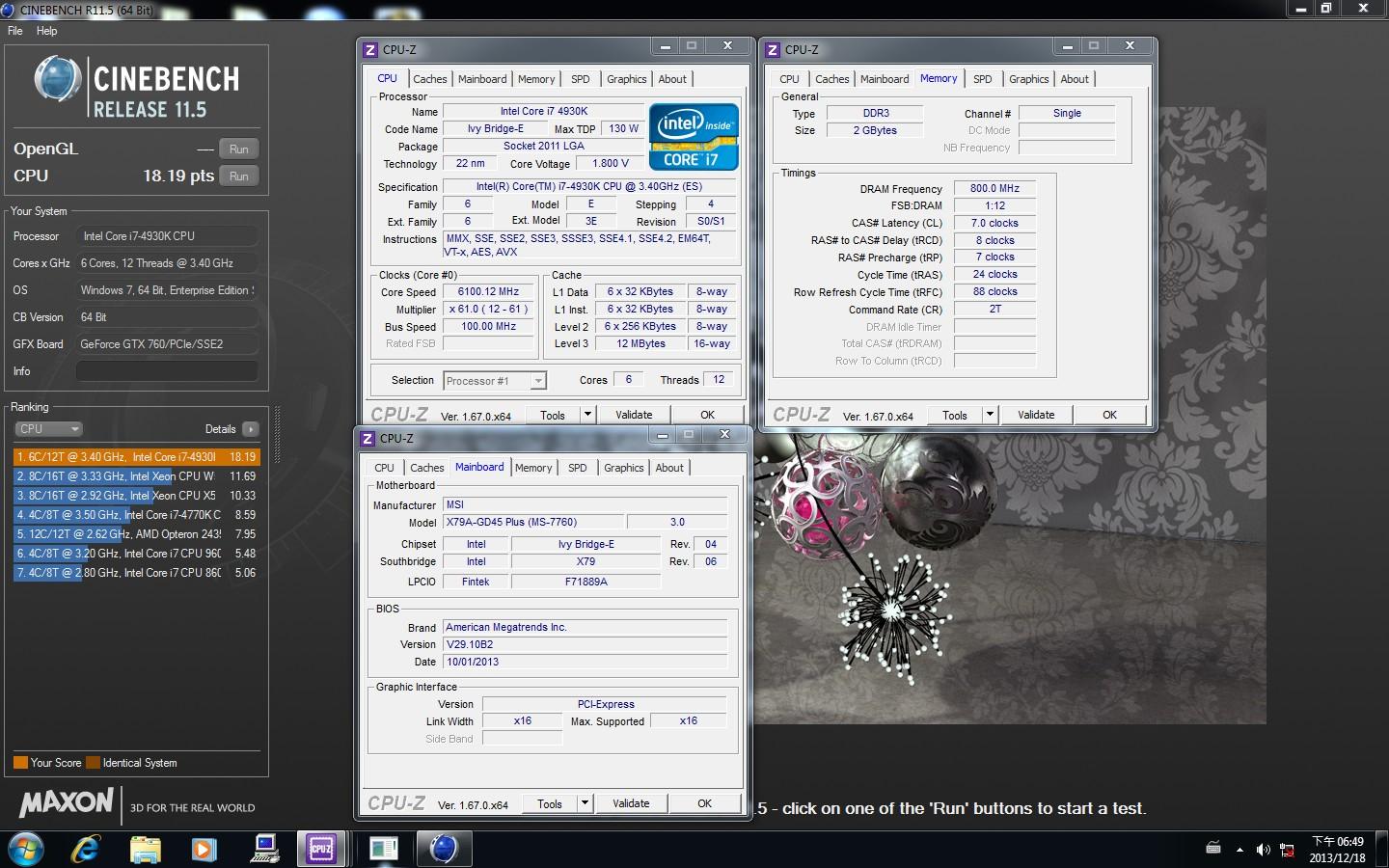Run the CPU benchmark
This screenshot has width=1389, height=868.
pos(239,176)
